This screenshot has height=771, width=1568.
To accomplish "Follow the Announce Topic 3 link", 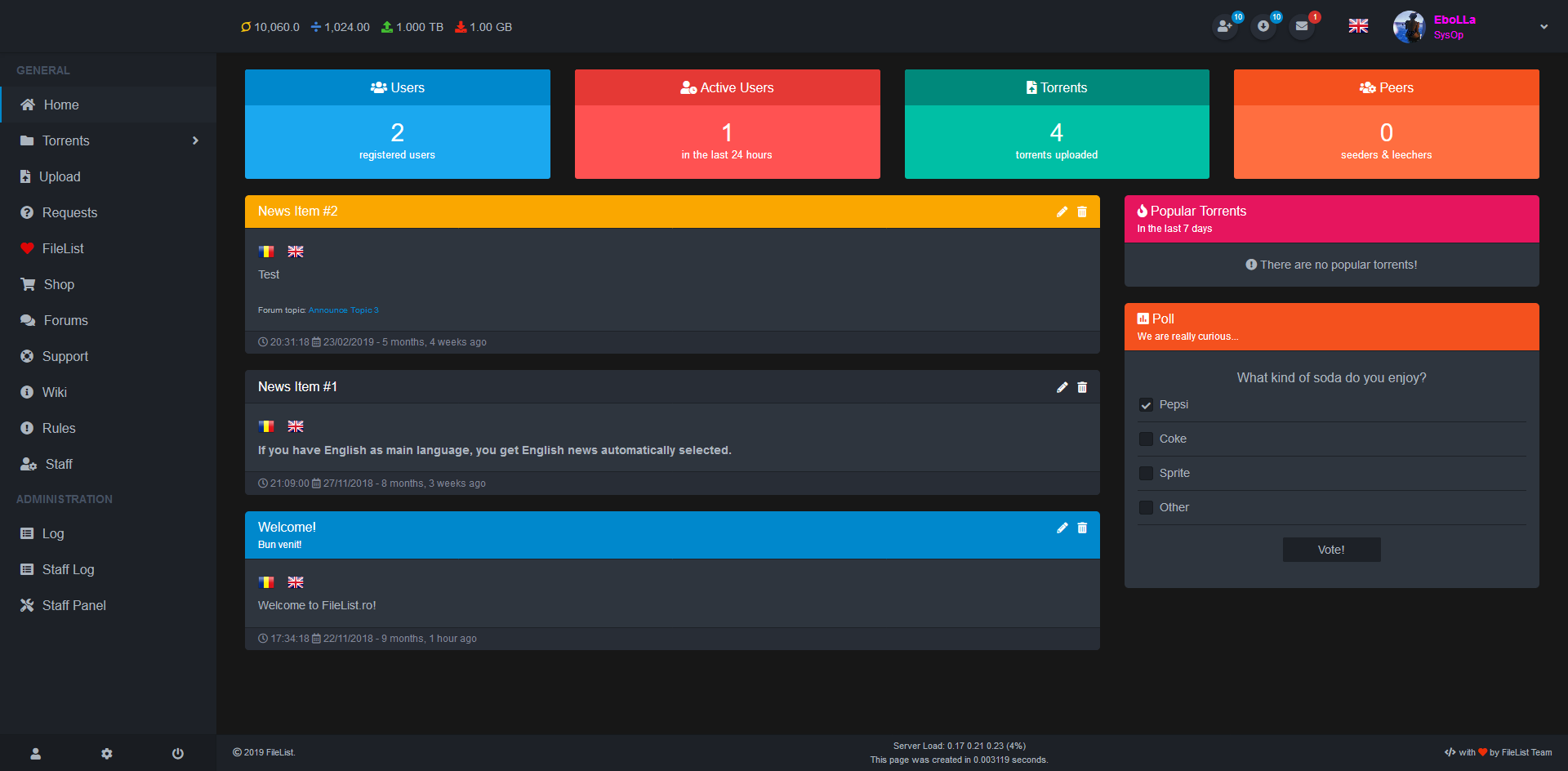I will (343, 310).
